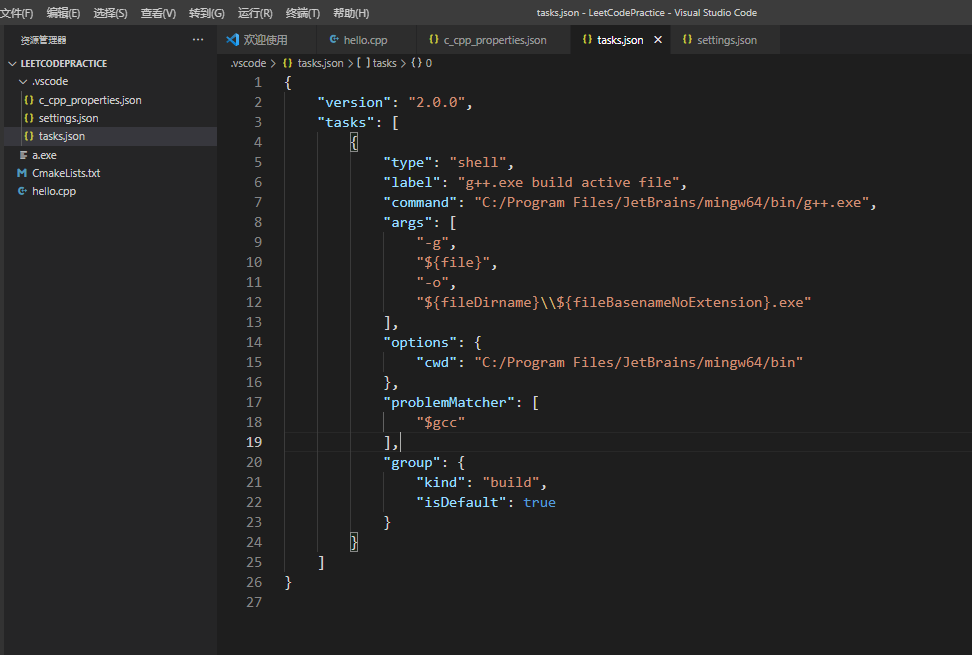This screenshot has width=972, height=655.
Task: Click the tasks segment in the breadcrumb
Action: coord(386,62)
